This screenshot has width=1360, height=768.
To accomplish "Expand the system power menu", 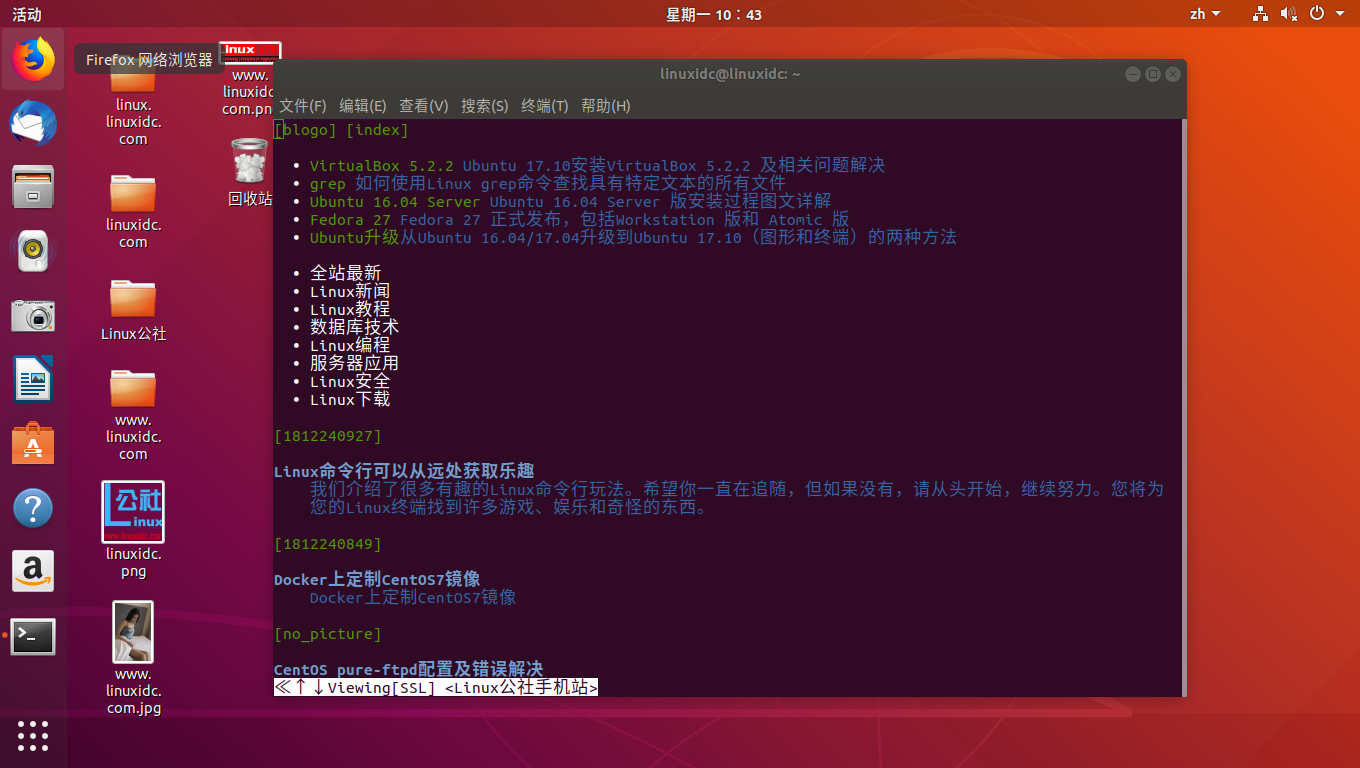I will (1317, 13).
